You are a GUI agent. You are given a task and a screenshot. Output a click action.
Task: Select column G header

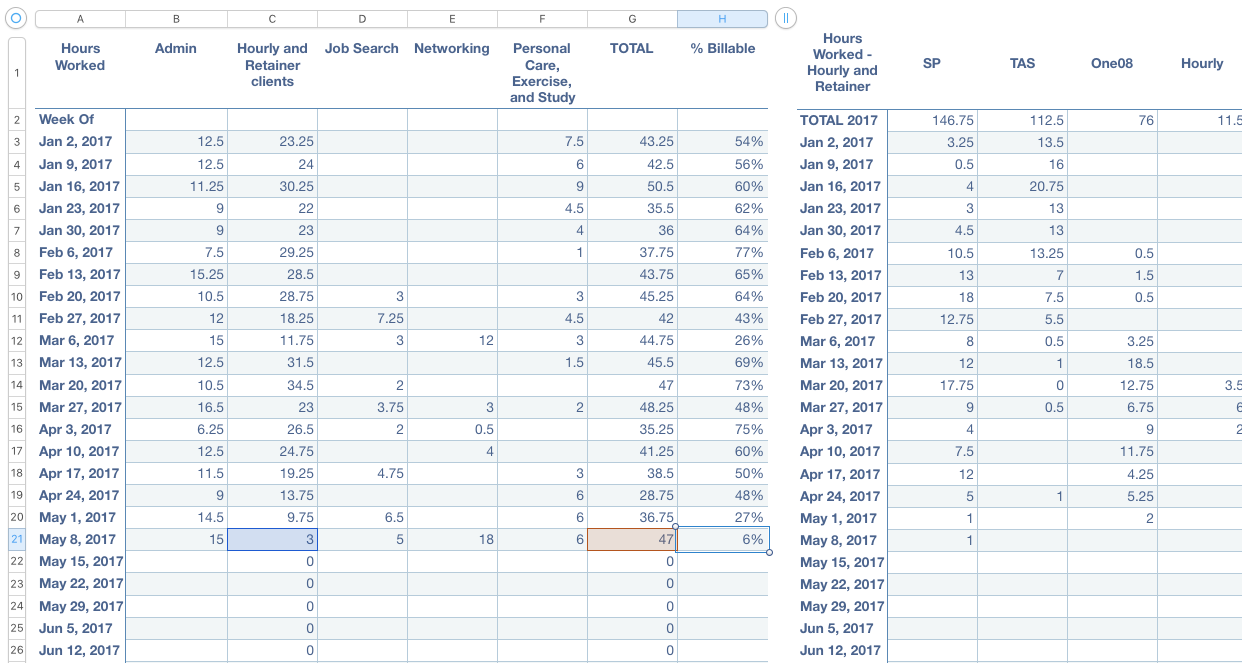point(632,19)
